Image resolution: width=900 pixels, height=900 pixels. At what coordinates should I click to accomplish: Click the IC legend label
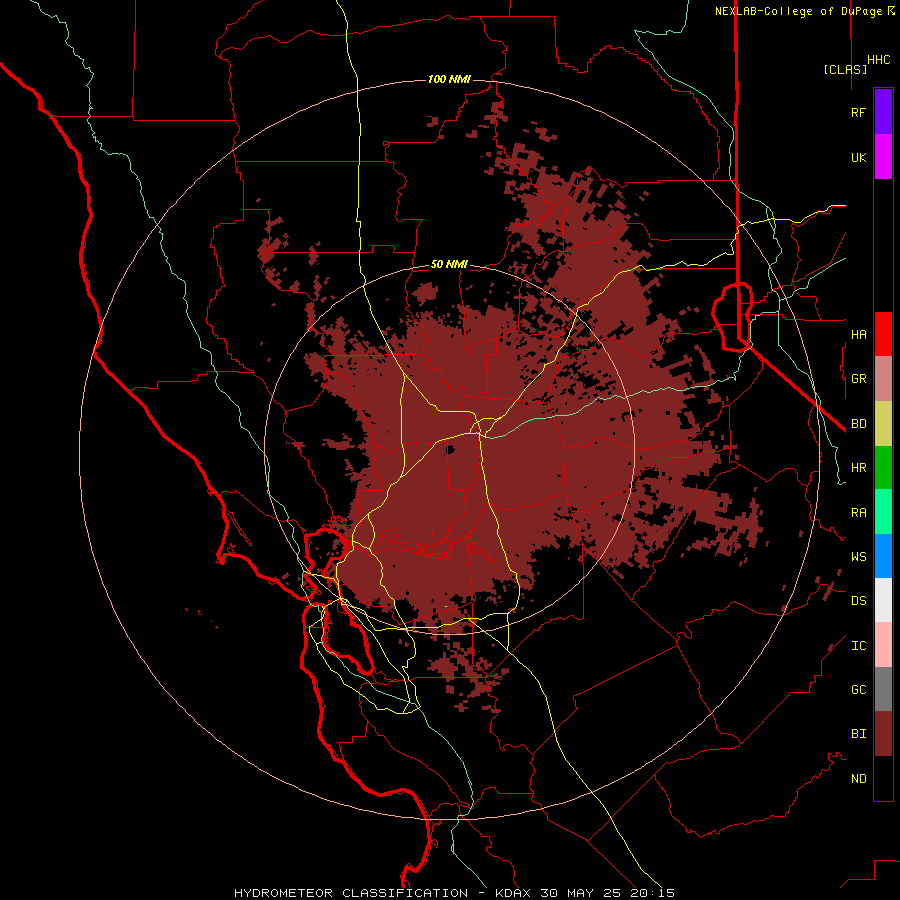click(858, 646)
